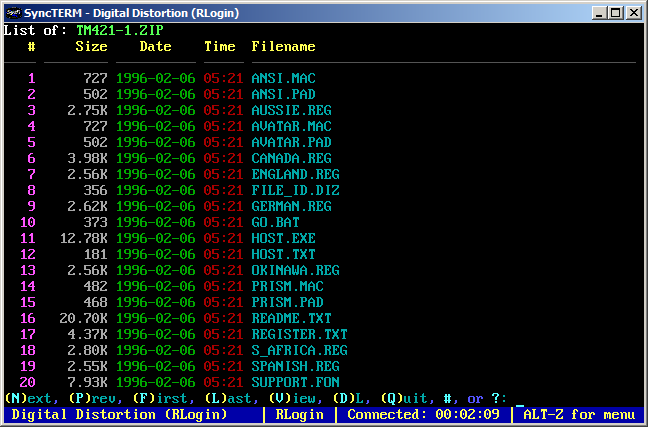Minimize the SyncTERM window
Image resolution: width=648 pixels, height=427 pixels.
click(x=598, y=12)
